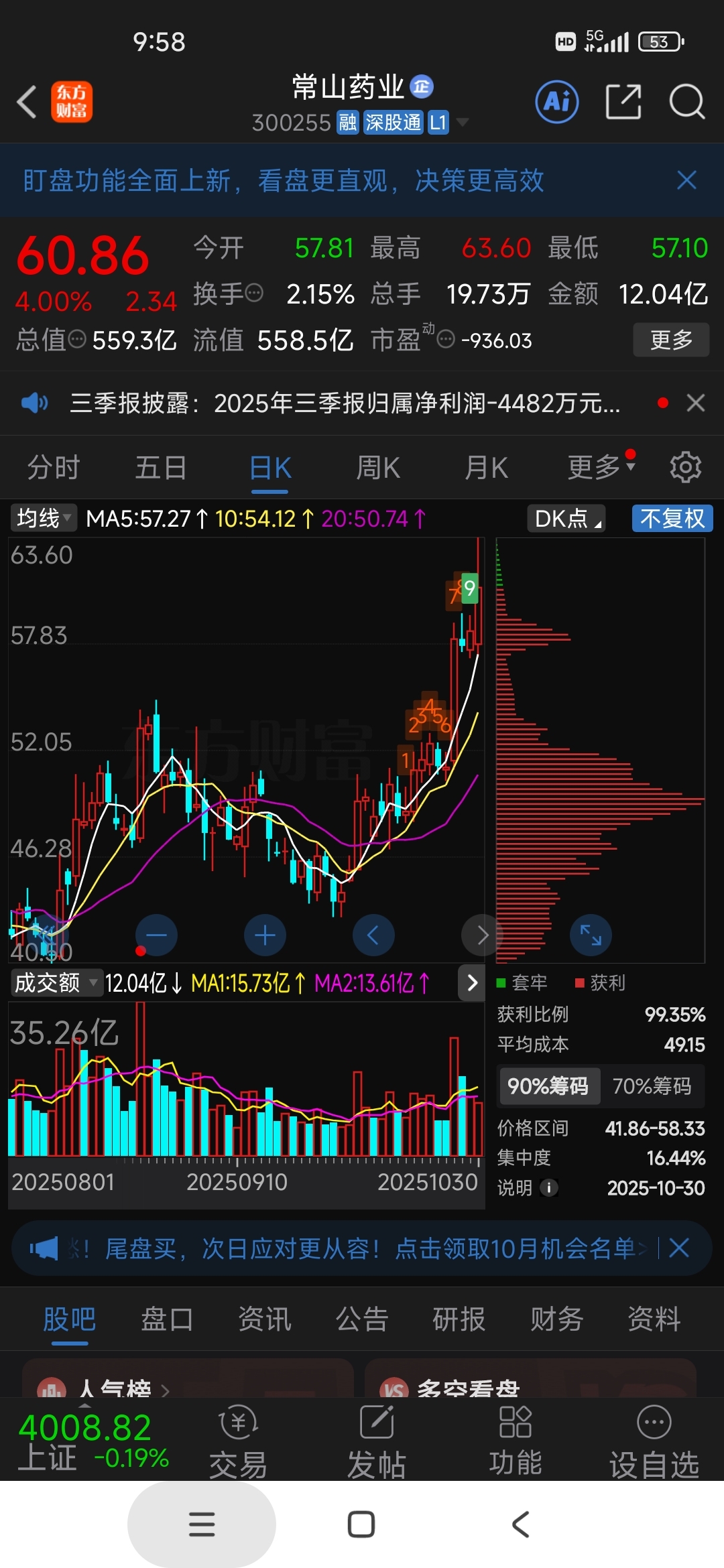Tap the 换手 info circle icon

pyautogui.click(x=255, y=293)
